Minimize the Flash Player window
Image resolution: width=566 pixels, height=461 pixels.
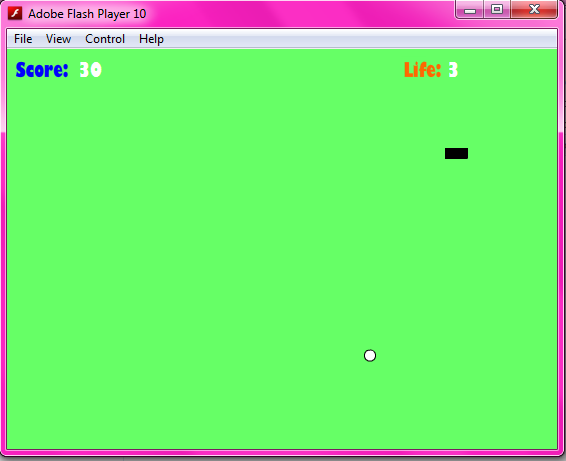470,9
